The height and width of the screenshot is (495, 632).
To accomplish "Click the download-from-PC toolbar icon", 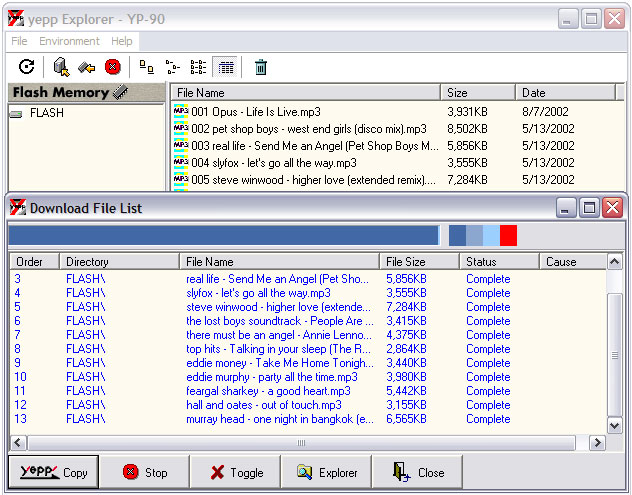I will (x=61, y=67).
